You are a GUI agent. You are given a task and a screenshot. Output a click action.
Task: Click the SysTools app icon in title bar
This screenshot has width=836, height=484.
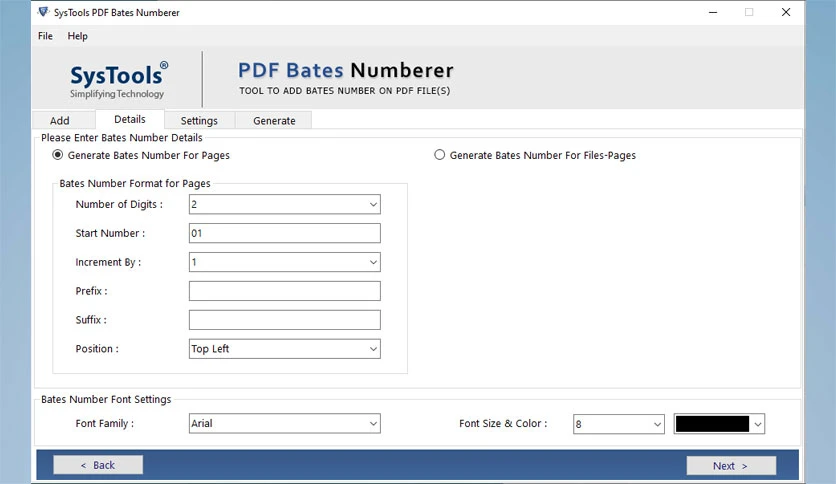coord(43,12)
